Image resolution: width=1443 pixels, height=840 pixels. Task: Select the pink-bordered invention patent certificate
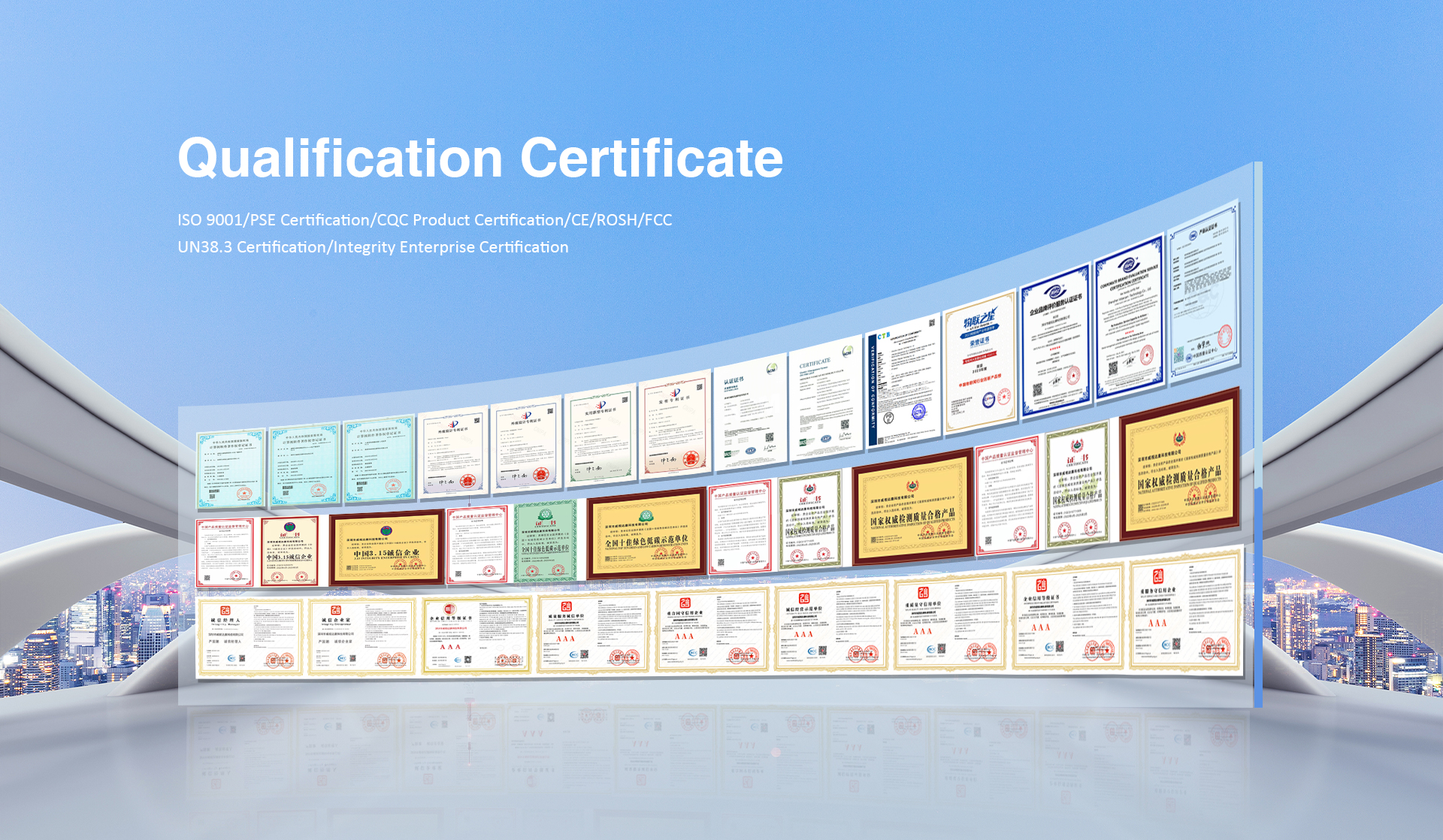674,428
